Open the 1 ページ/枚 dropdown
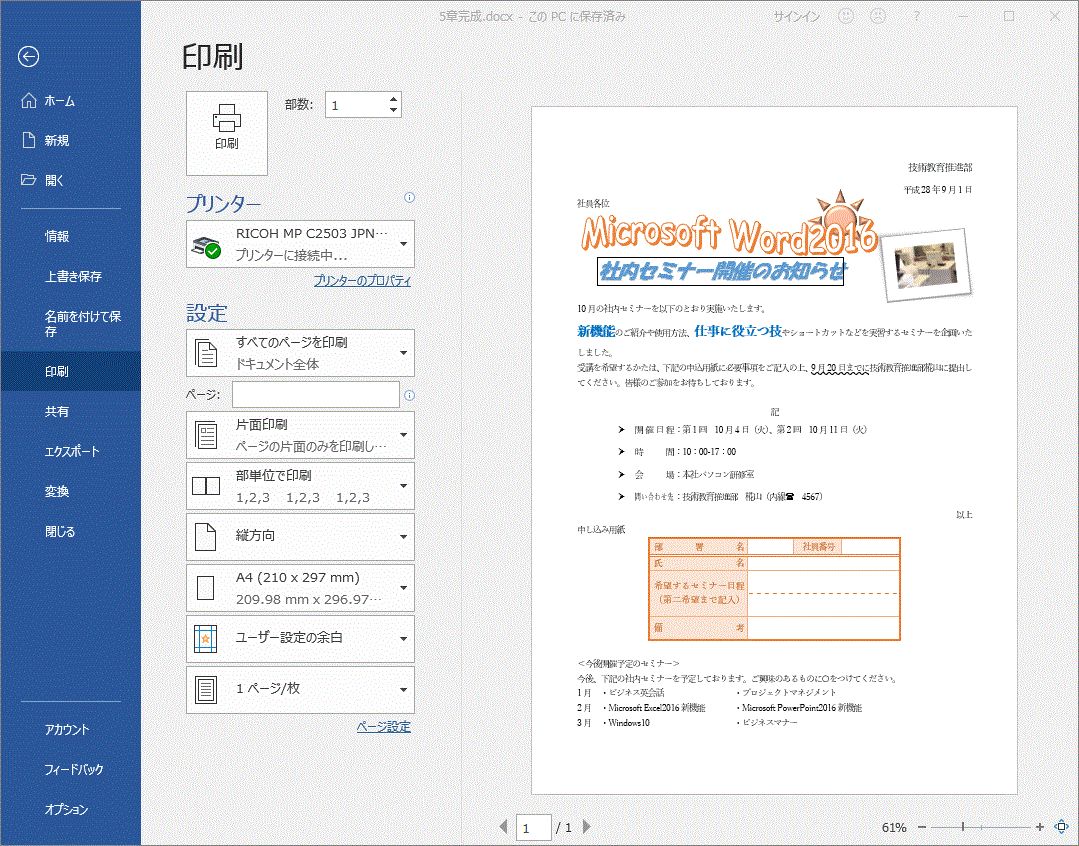Image resolution: width=1079 pixels, height=846 pixels. 300,690
